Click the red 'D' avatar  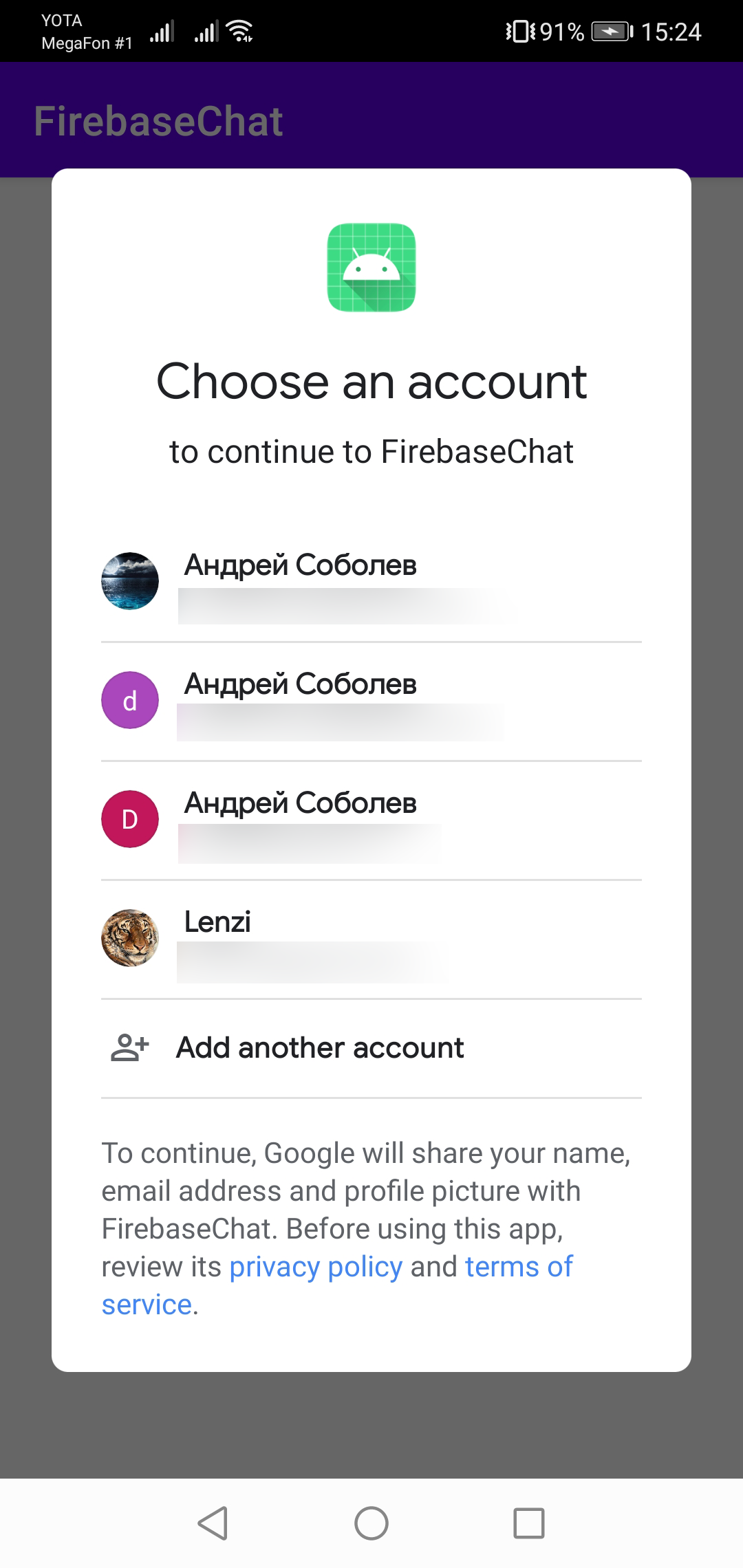[x=130, y=818]
